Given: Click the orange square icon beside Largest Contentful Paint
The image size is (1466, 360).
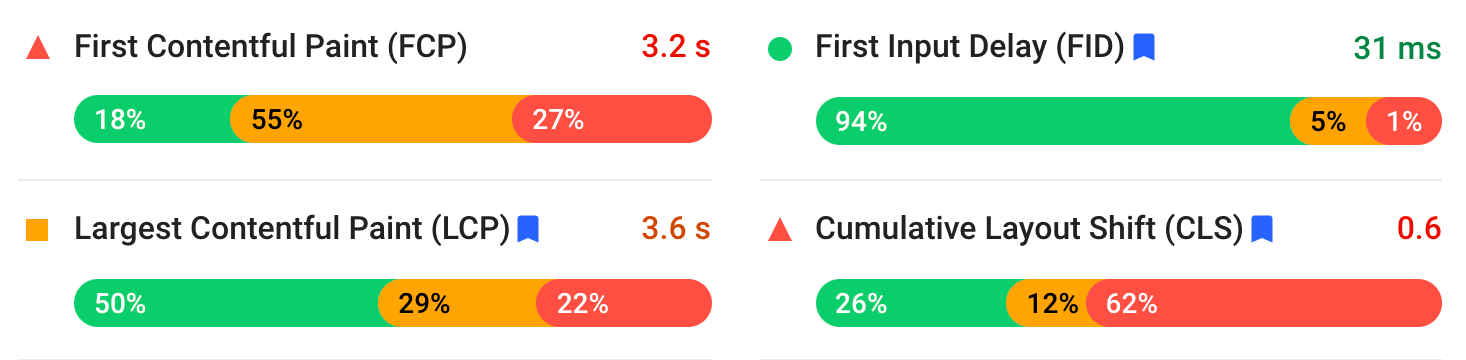Looking at the screenshot, I should click(x=37, y=230).
